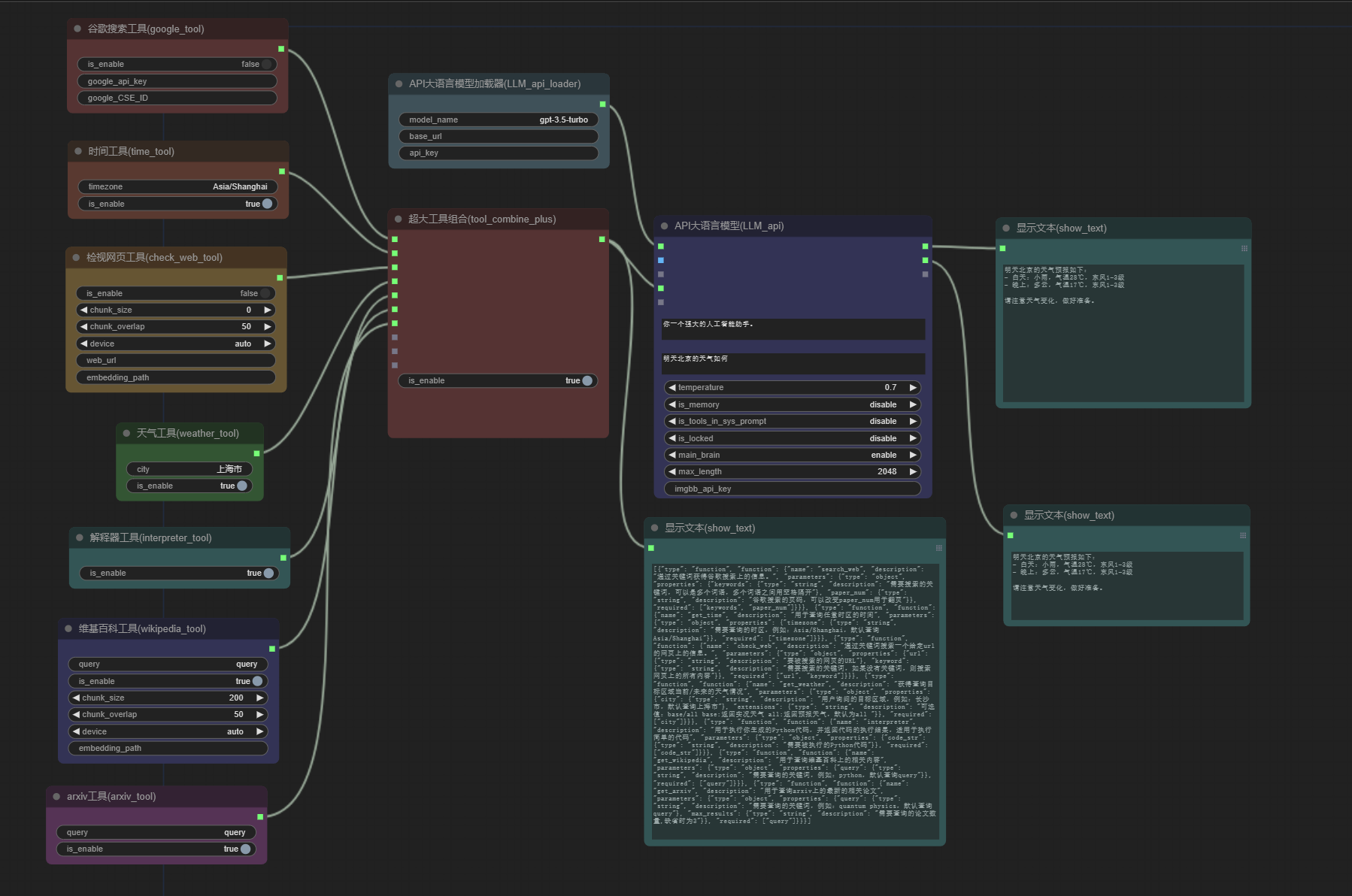Click the output port of wikipedia_tool node

point(272,649)
